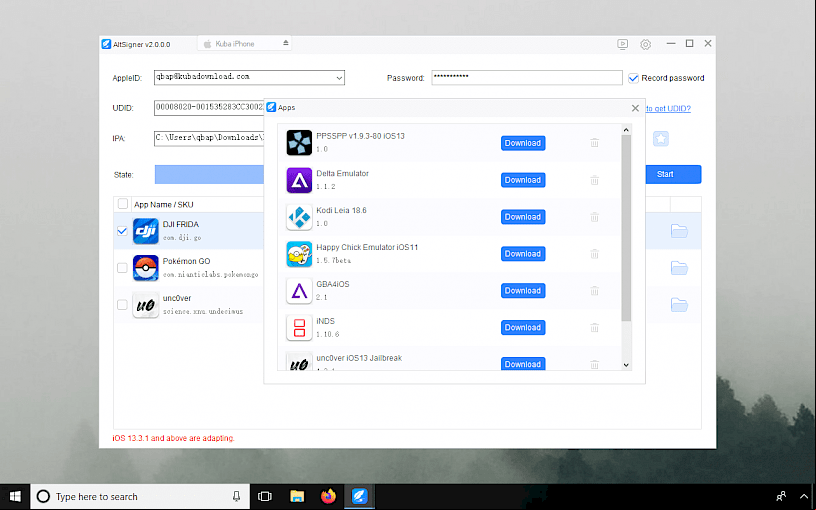Download Delta Emulator
This screenshot has height=510, width=816.
(x=523, y=180)
